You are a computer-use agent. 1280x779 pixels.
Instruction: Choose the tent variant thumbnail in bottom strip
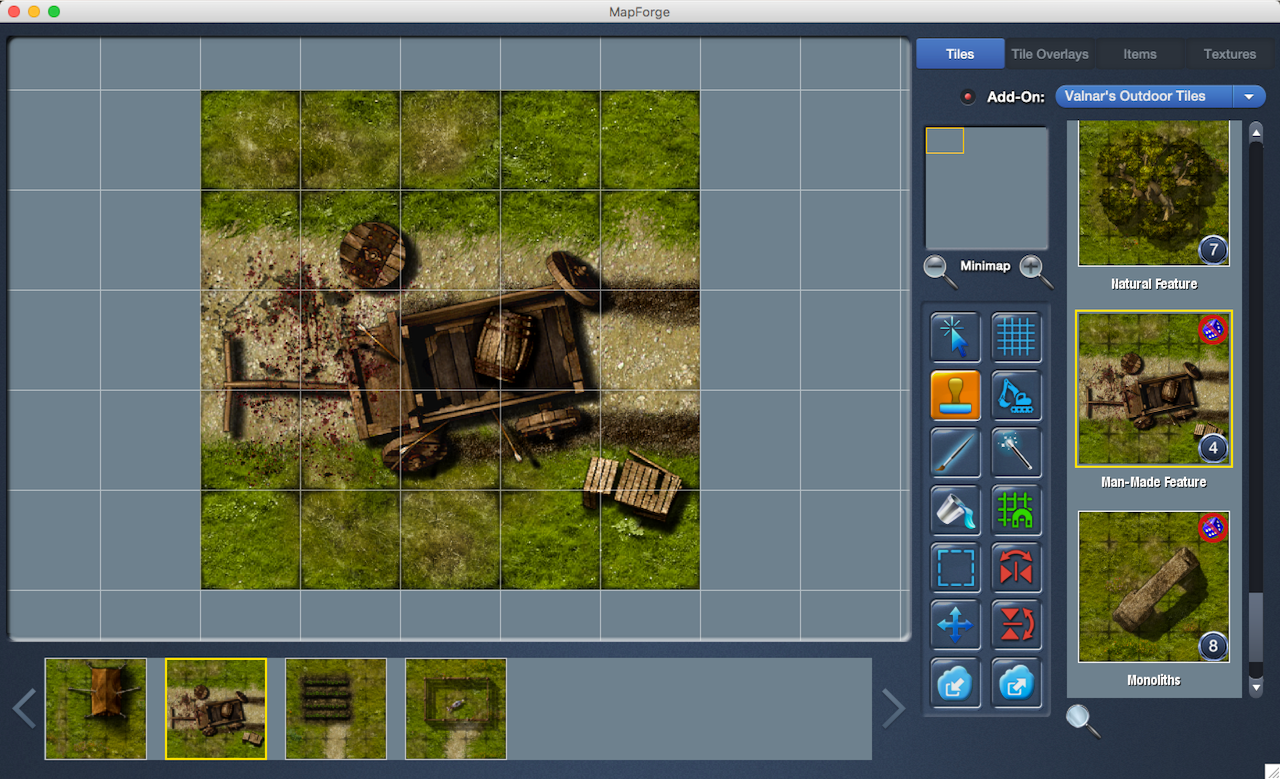[x=96, y=708]
